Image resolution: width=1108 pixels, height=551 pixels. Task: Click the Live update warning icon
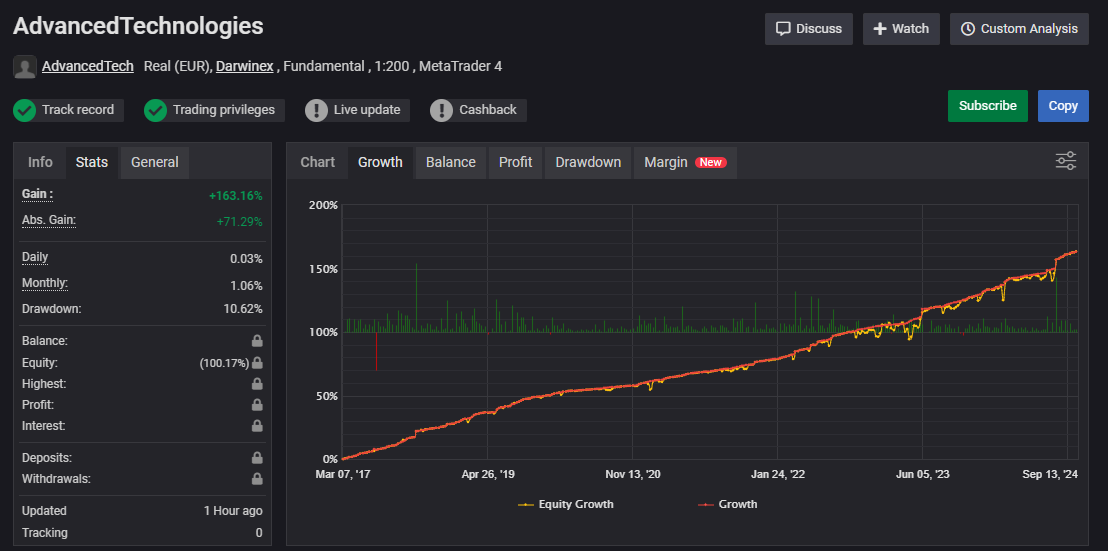coord(316,110)
